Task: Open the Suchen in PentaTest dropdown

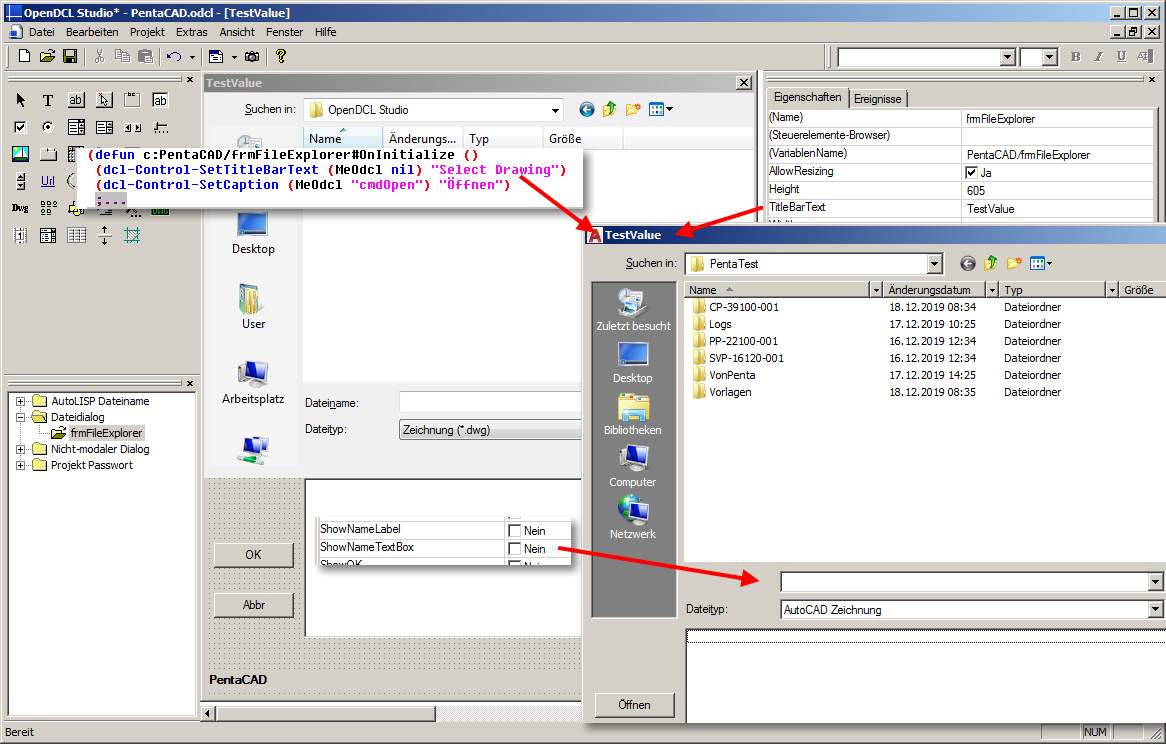Action: [935, 264]
